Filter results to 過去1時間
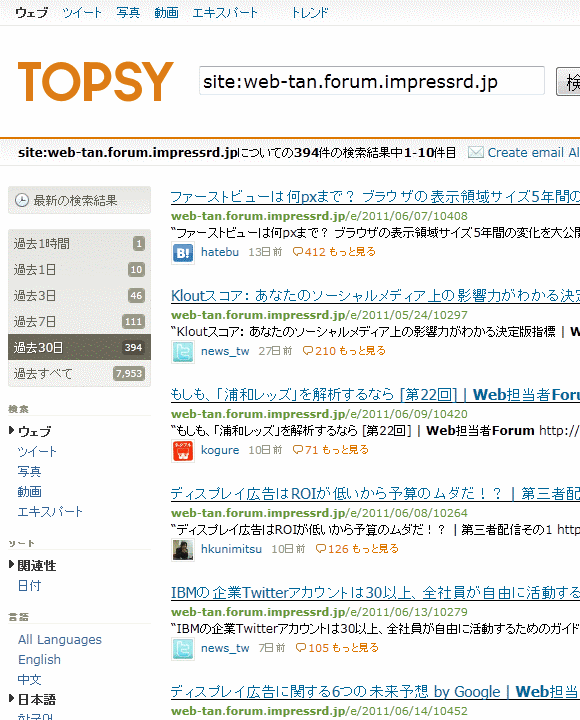Screen dimensions: 580x720 tap(79, 243)
